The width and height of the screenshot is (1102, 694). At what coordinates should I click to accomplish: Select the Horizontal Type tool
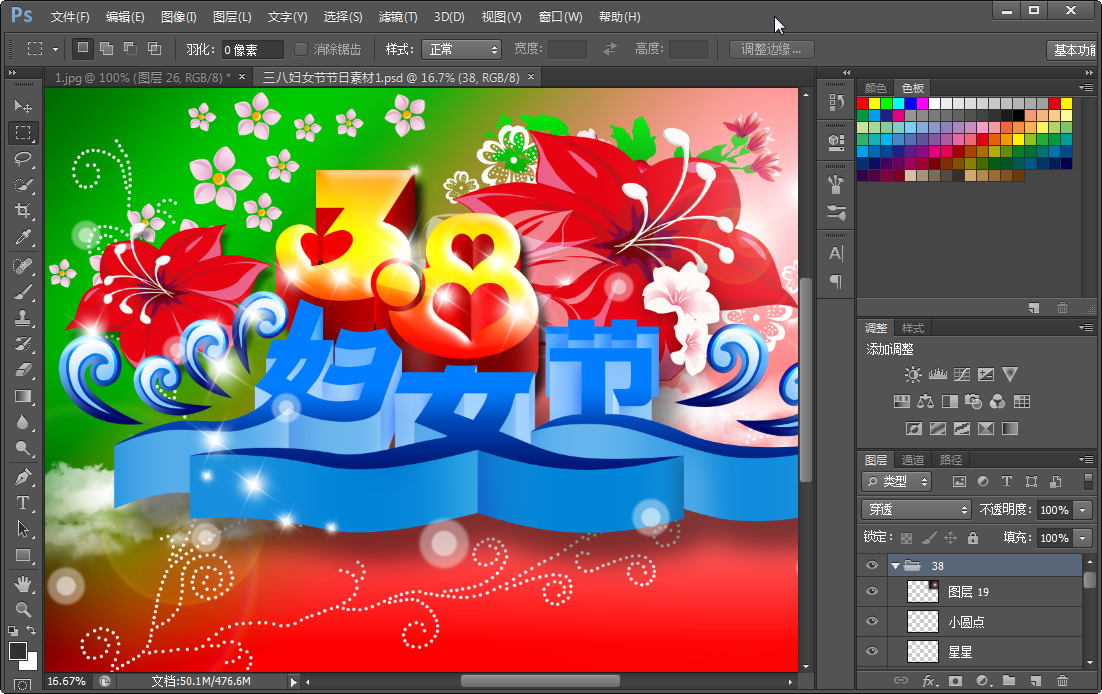click(23, 503)
